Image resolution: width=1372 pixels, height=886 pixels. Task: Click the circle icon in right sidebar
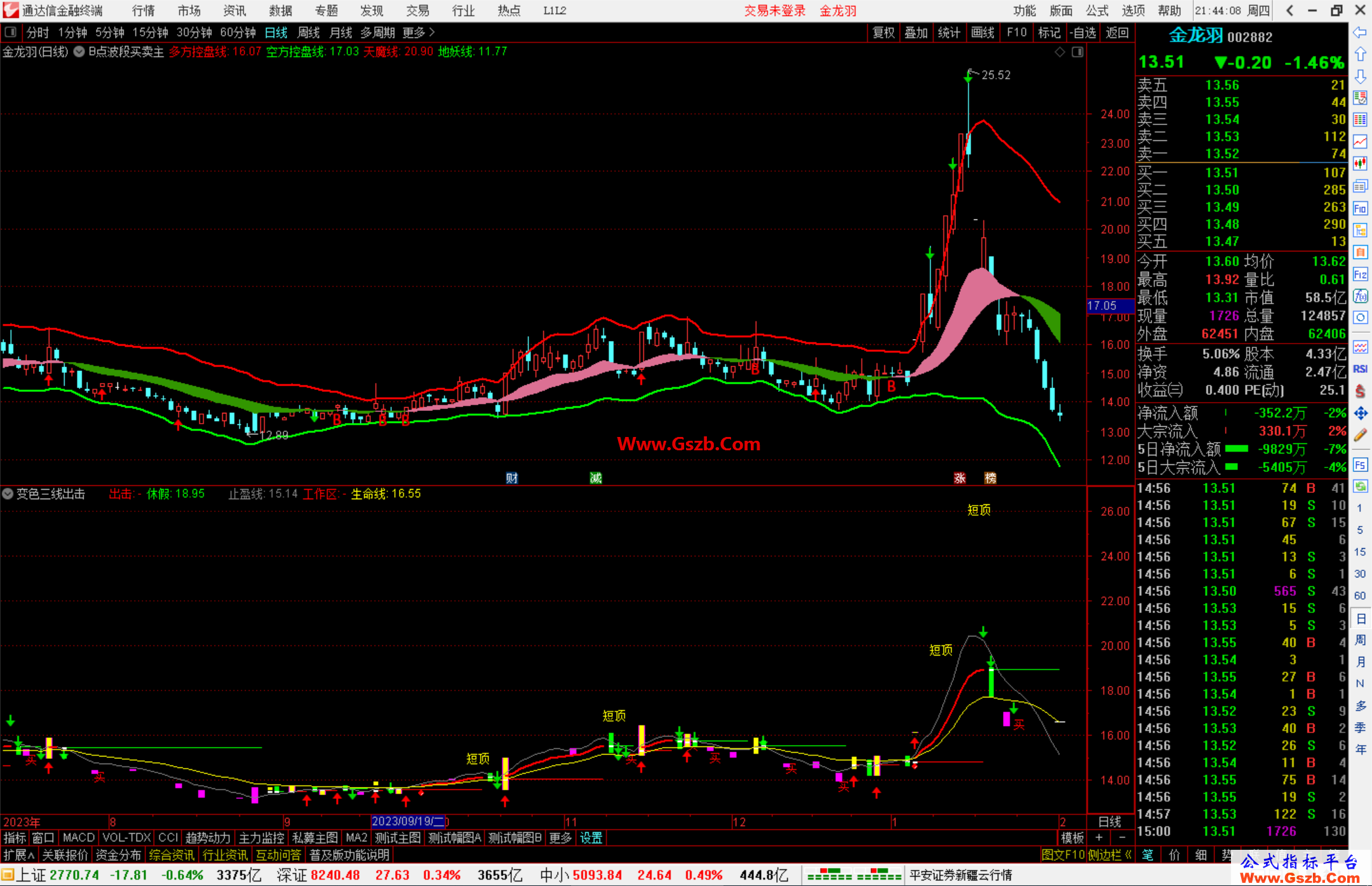[x=1360, y=318]
